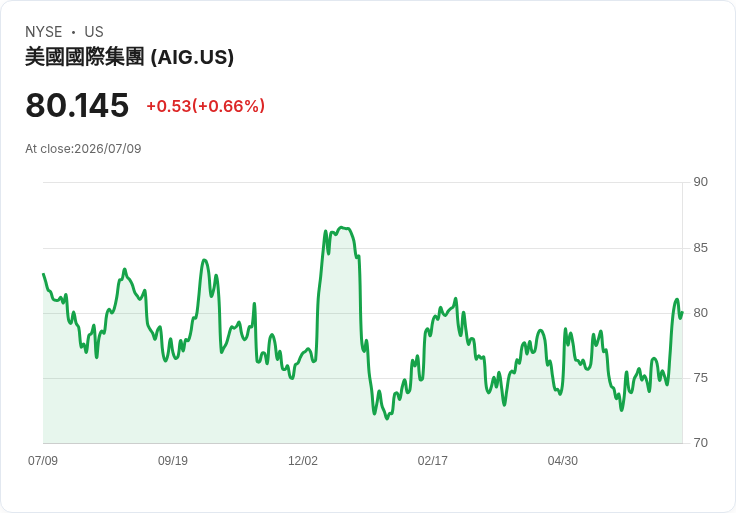This screenshot has height=513, width=736.
Task: Click the +0.53(+0.66%) change value
Action: [x=206, y=106]
